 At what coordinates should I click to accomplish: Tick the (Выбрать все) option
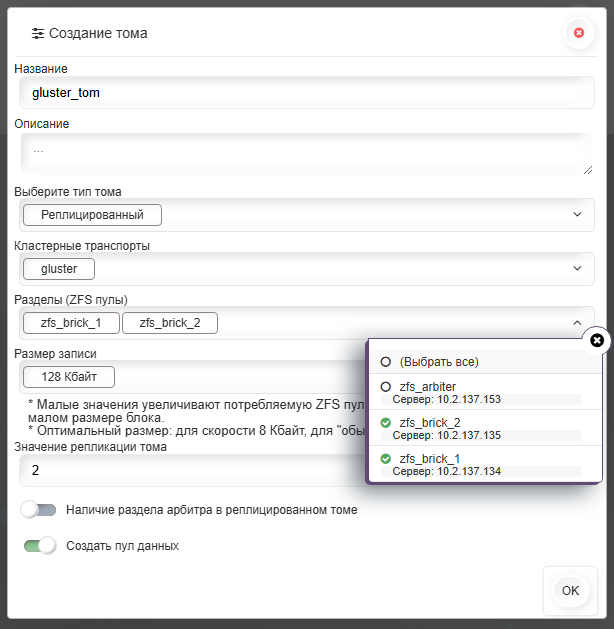(x=385, y=362)
